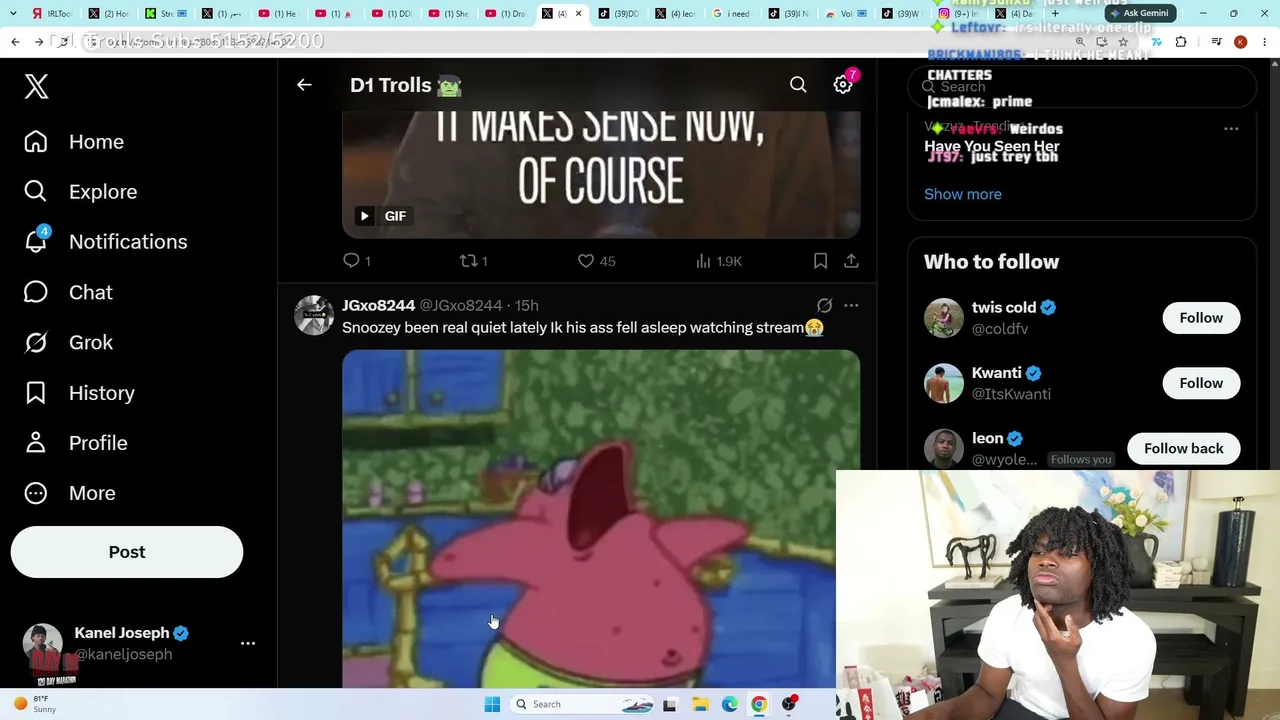
Task: Repost the post with 1 repost
Action: point(473,261)
